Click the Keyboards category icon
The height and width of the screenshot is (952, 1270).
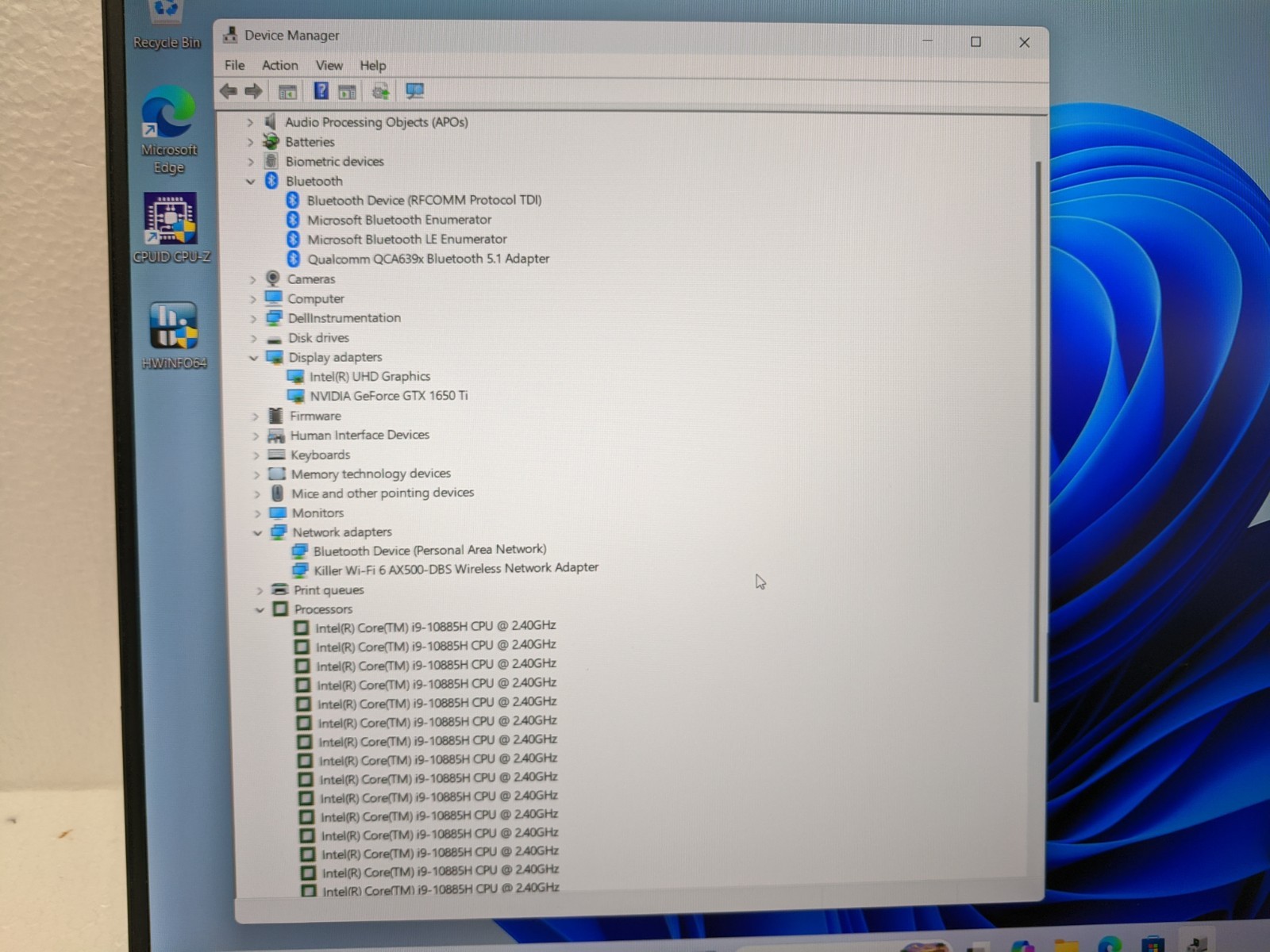[x=276, y=455]
